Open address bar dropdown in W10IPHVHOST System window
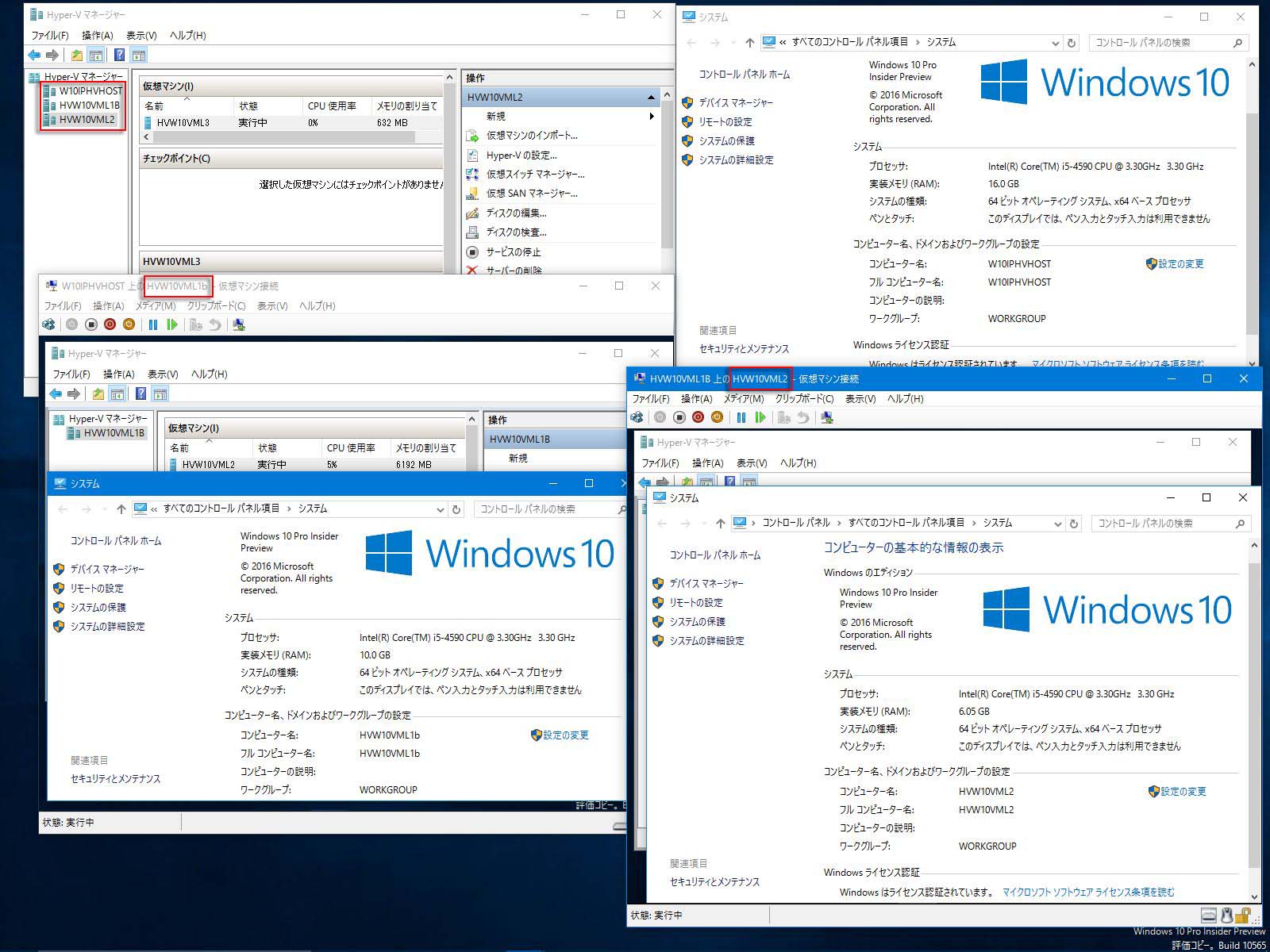This screenshot has width=1270, height=952. 1055,43
